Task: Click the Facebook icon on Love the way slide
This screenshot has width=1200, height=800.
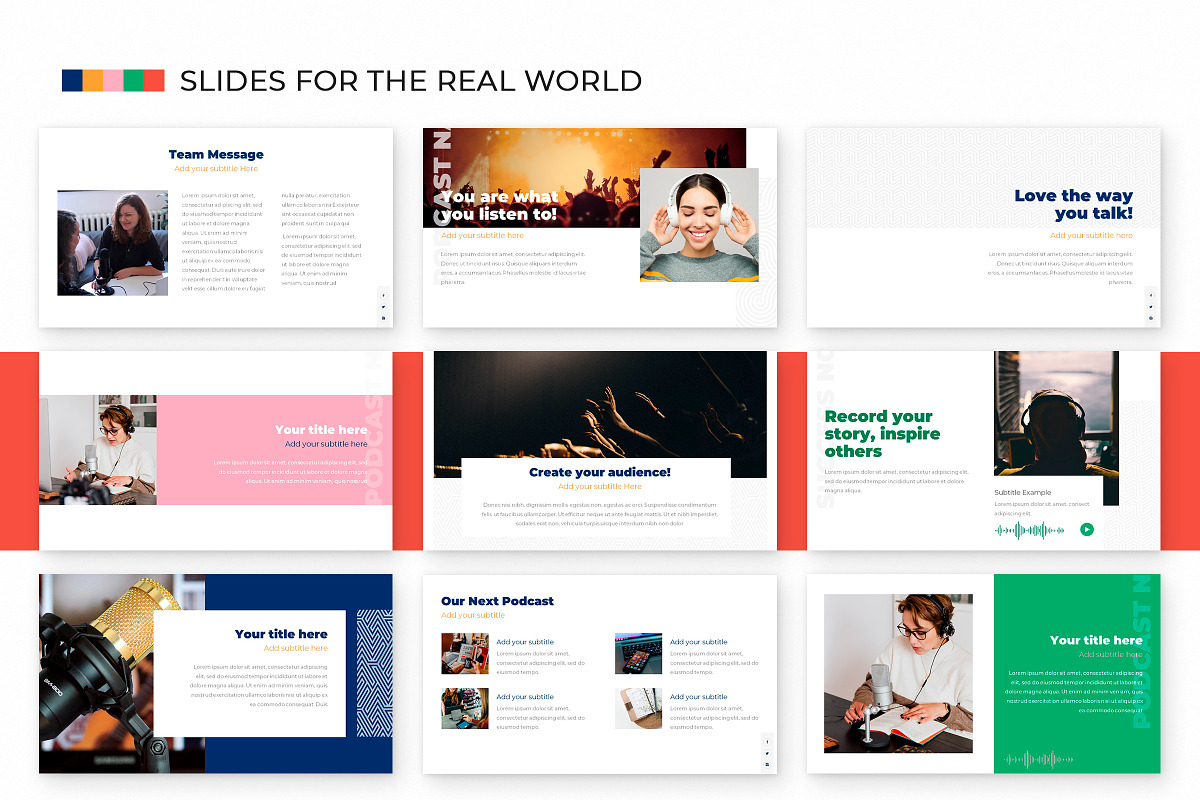Action: [x=1151, y=295]
